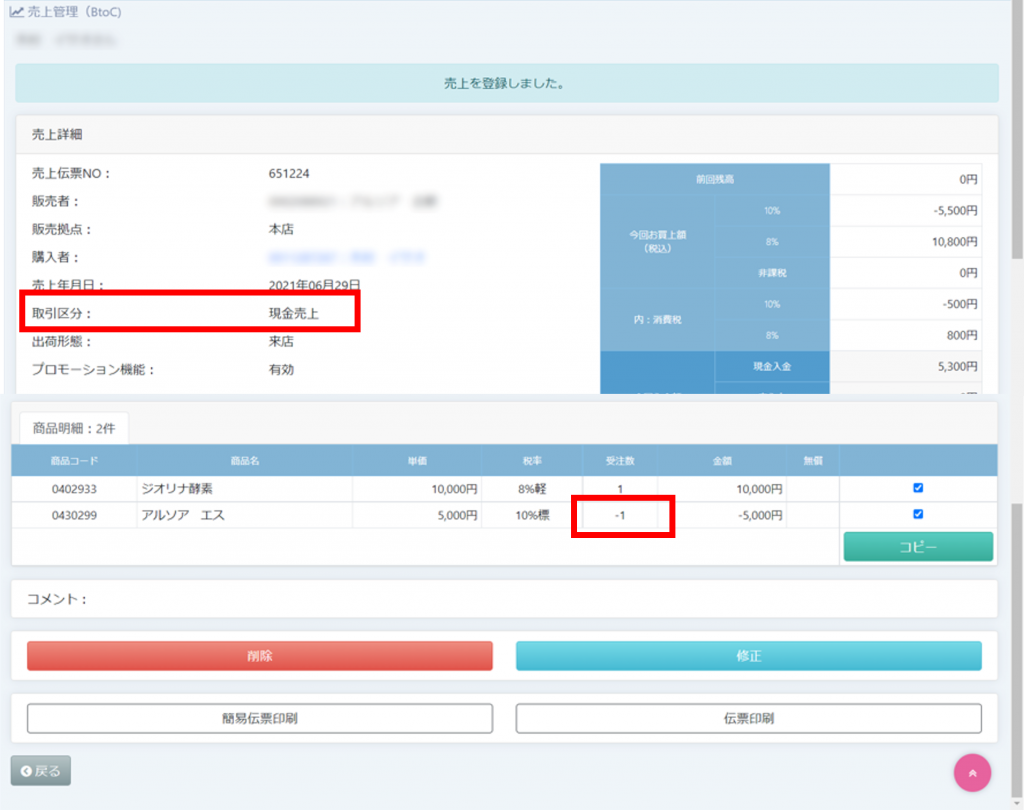Image resolution: width=1024 pixels, height=810 pixels.
Task: Click the コメント field area
Action: 505,599
